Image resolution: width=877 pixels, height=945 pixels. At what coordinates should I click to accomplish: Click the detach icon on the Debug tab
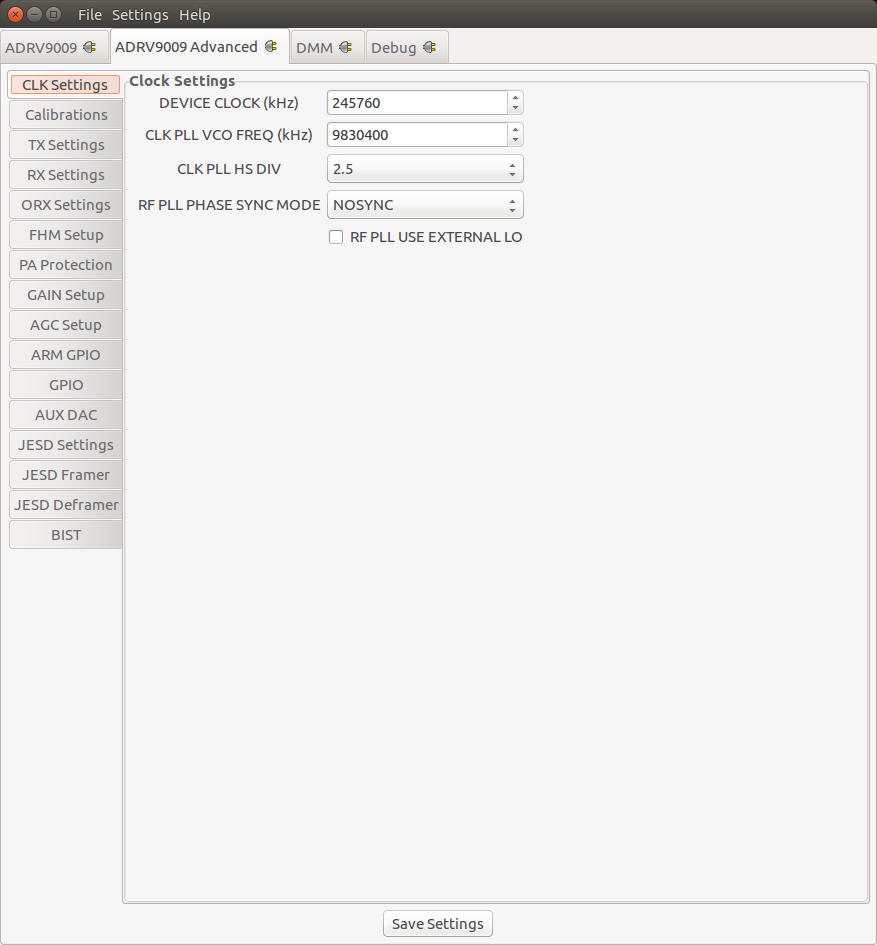pyautogui.click(x=428, y=46)
